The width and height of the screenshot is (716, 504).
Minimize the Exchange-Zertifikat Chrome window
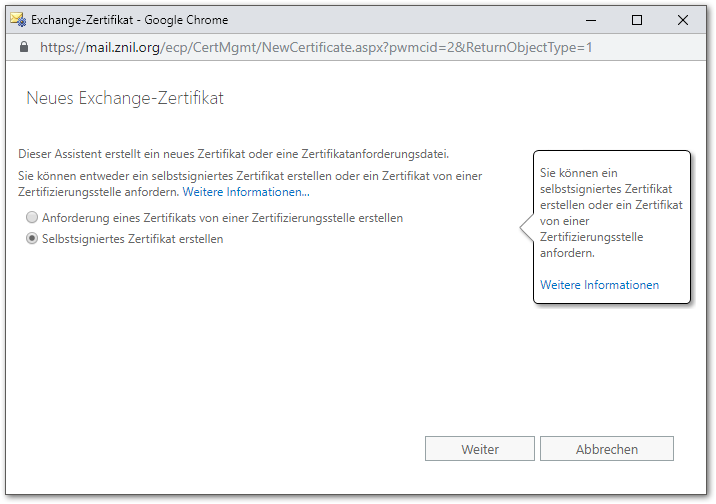click(x=591, y=19)
